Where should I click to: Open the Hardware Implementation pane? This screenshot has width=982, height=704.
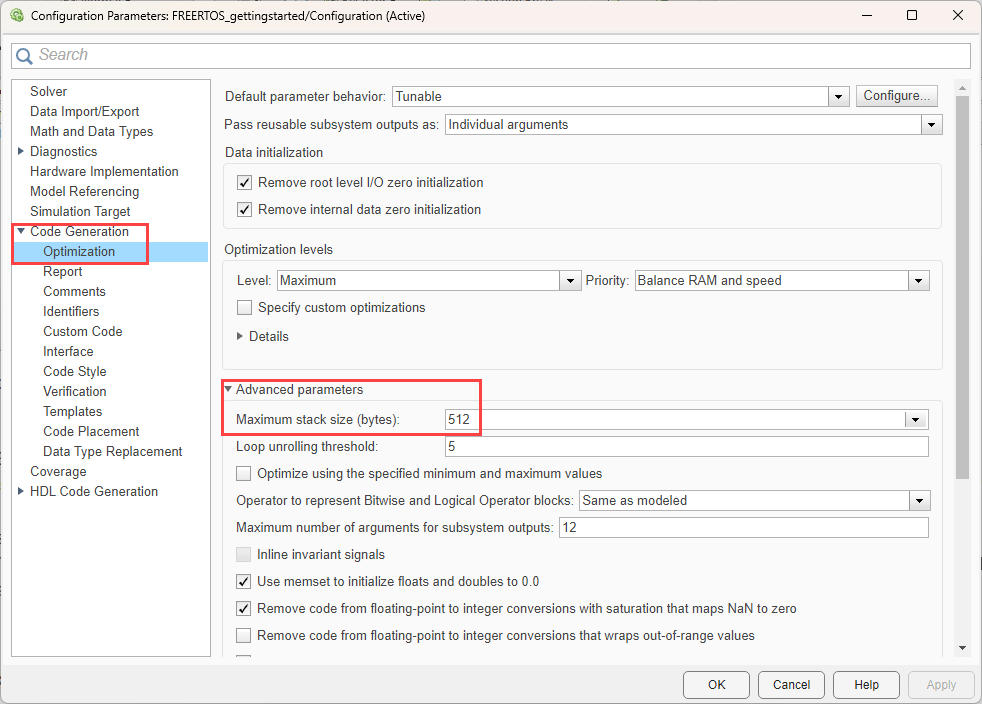[104, 172]
